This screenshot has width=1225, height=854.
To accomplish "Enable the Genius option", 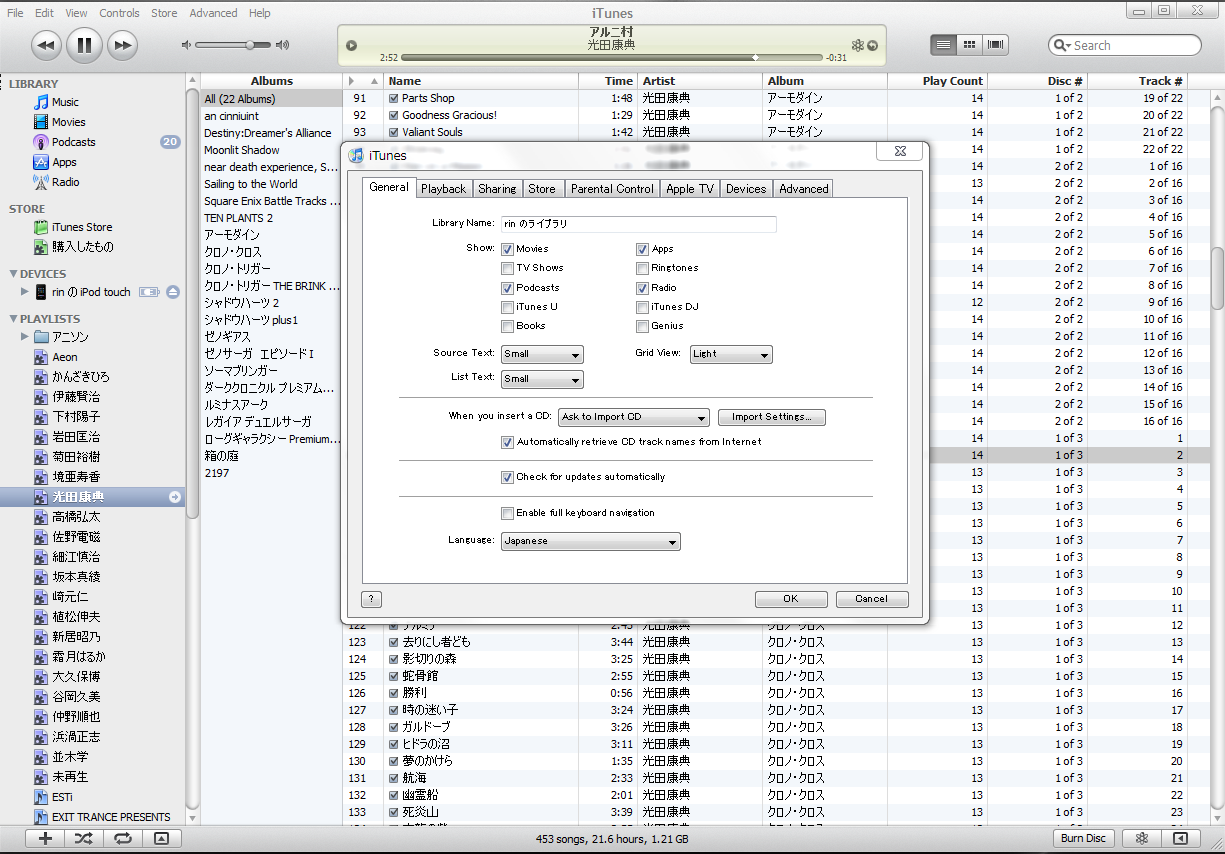I will [642, 326].
